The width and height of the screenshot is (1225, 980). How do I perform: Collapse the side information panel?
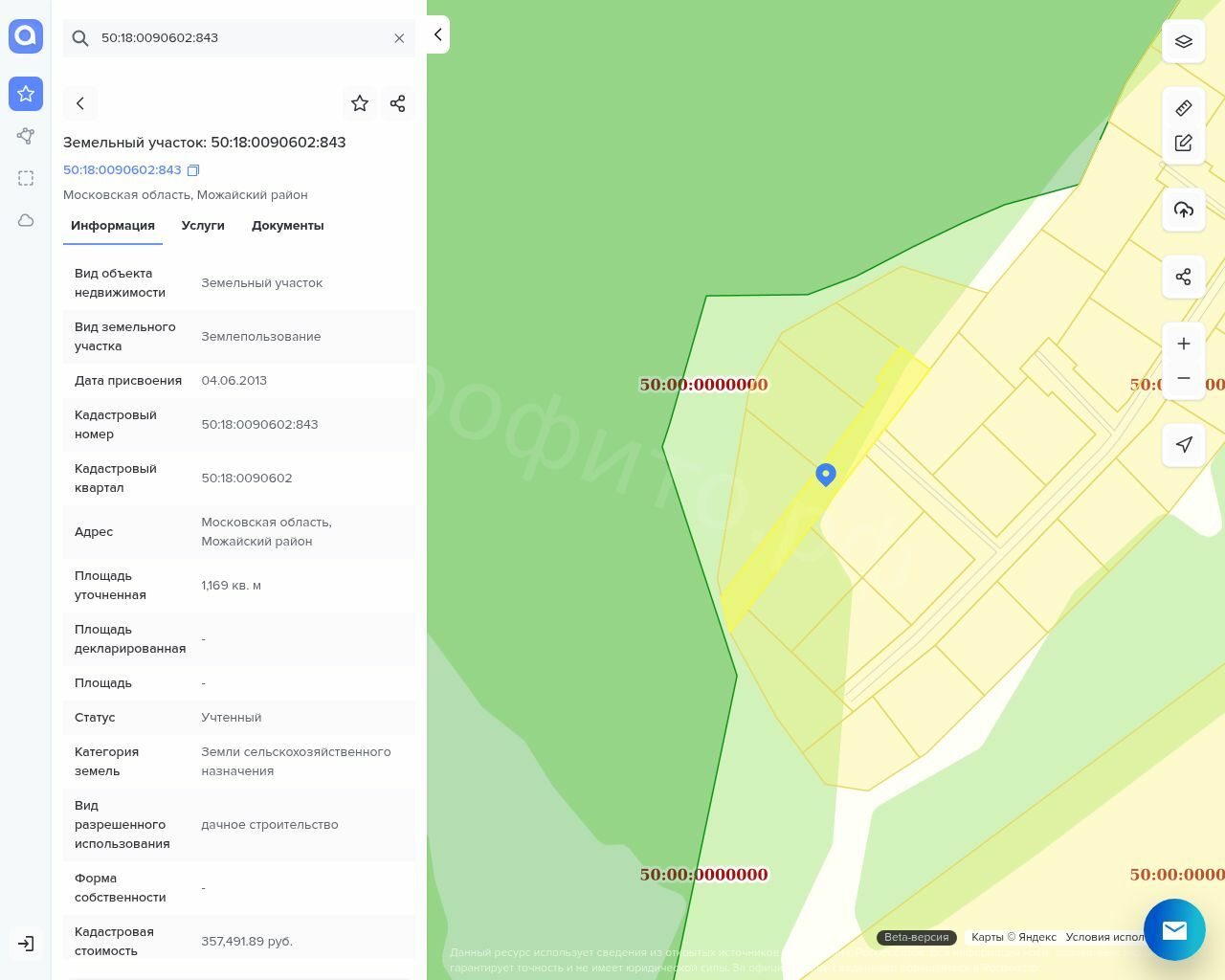[x=437, y=35]
